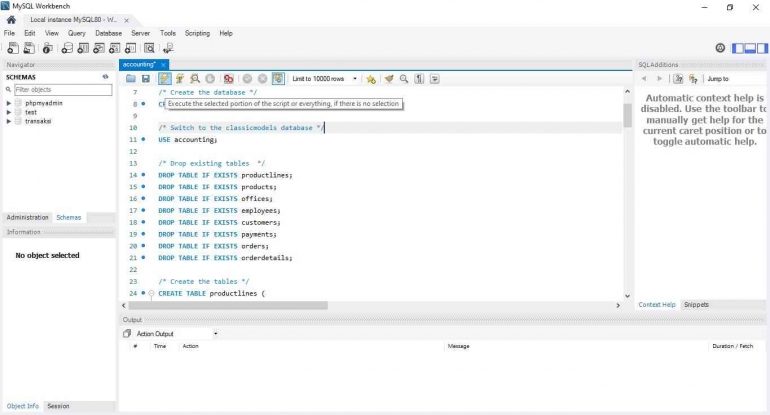Close Local instance MySQL80 connection tab
Image resolution: width=770 pixels, height=415 pixels.
point(126,20)
